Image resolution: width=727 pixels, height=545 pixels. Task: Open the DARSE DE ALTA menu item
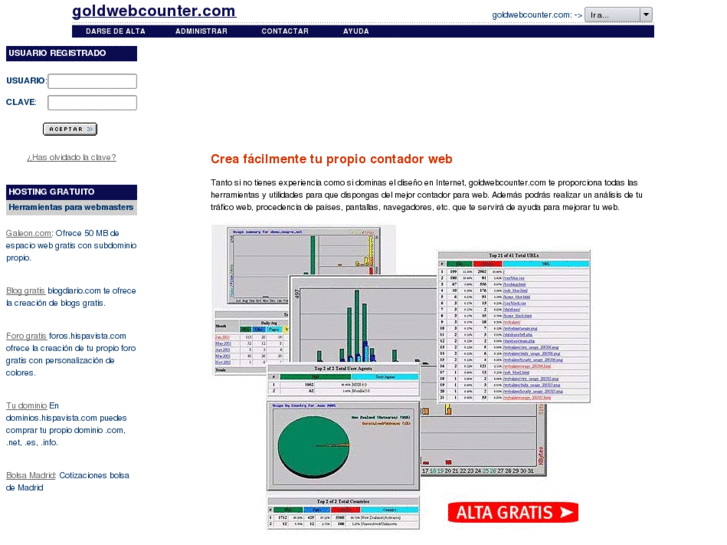click(115, 31)
